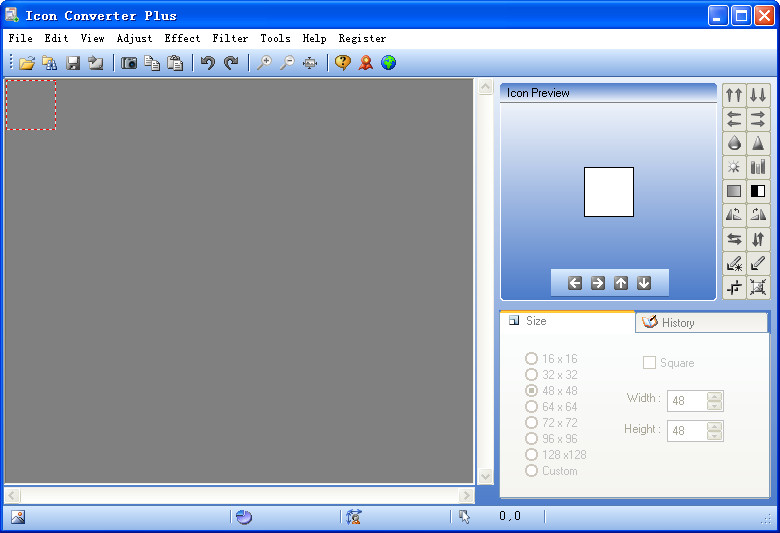780x533 pixels.
Task: Click the plain brush tool
Action: 758,263
